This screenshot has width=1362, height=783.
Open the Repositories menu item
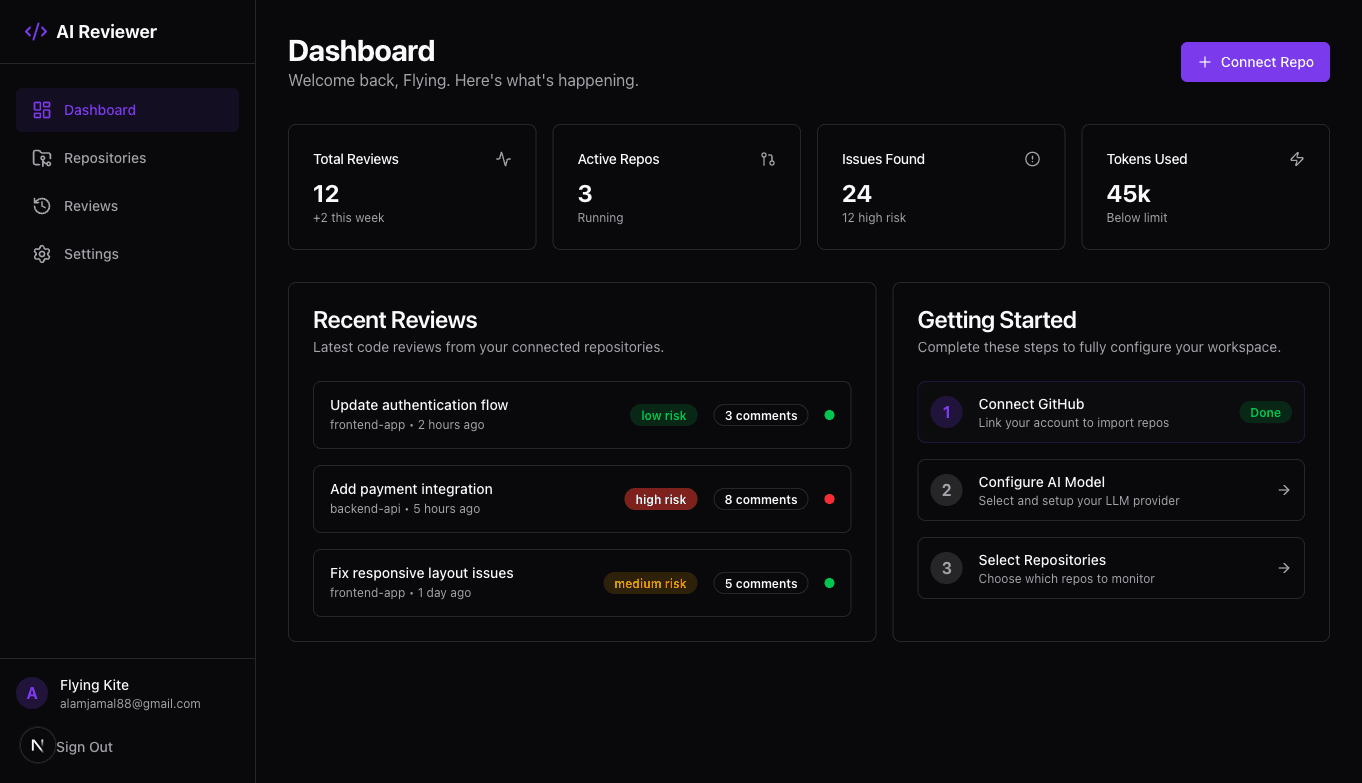coord(127,158)
